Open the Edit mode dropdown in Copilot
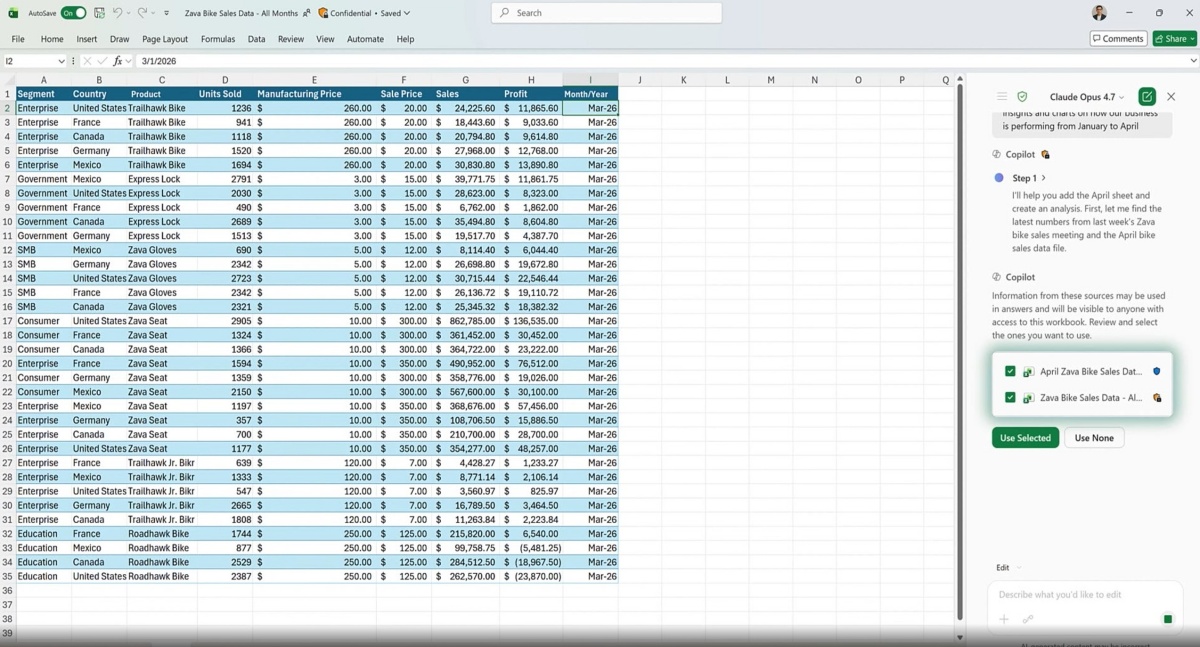The width and height of the screenshot is (1200, 647). 1008,568
